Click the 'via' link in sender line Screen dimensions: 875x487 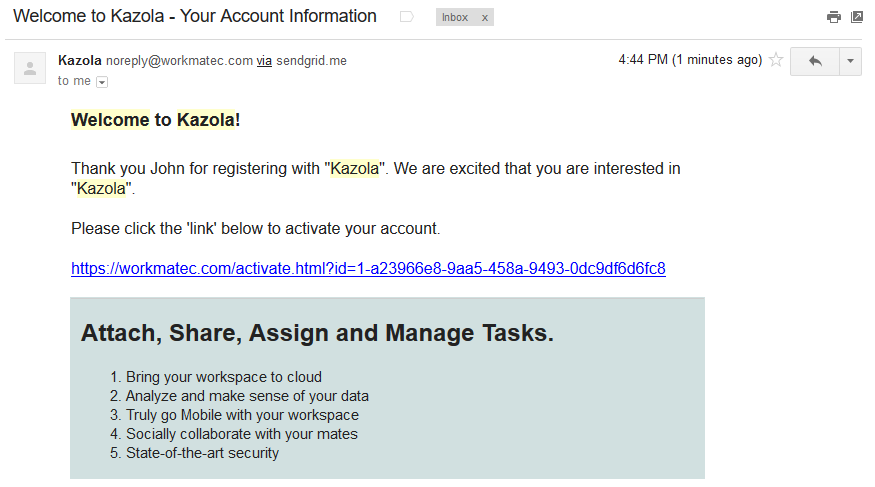[x=264, y=61]
